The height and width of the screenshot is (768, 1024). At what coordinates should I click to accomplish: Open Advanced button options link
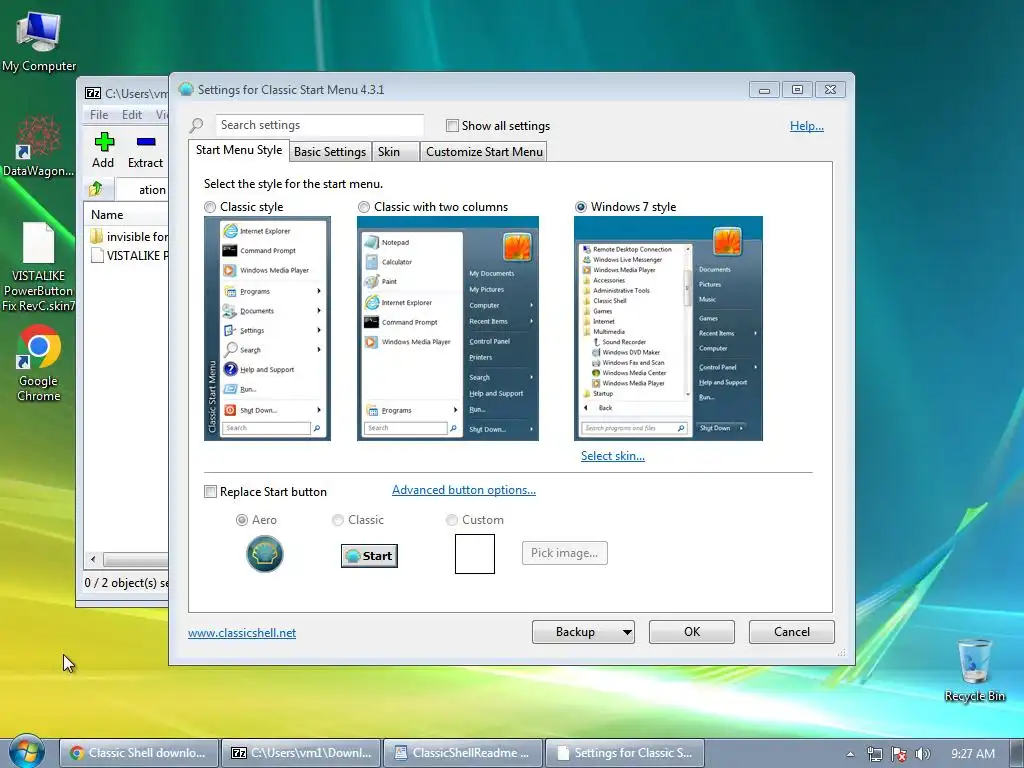pyautogui.click(x=464, y=490)
